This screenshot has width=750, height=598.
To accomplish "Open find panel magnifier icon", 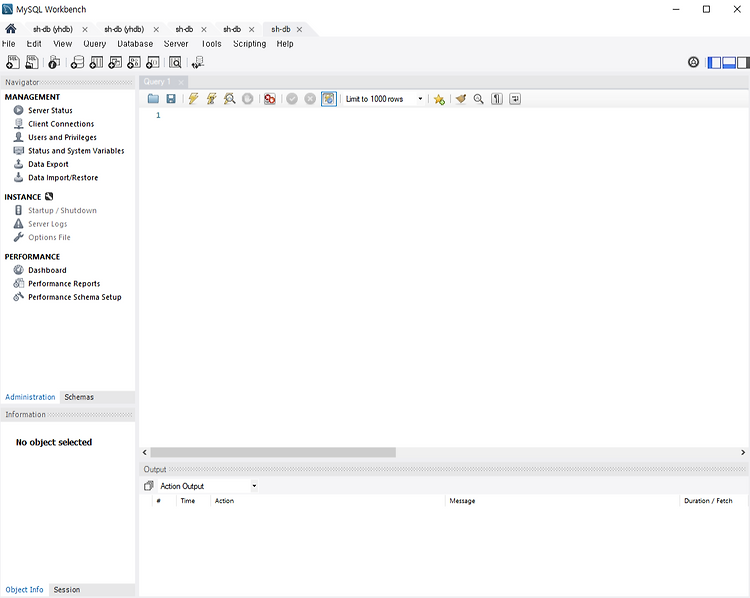I will (478, 99).
